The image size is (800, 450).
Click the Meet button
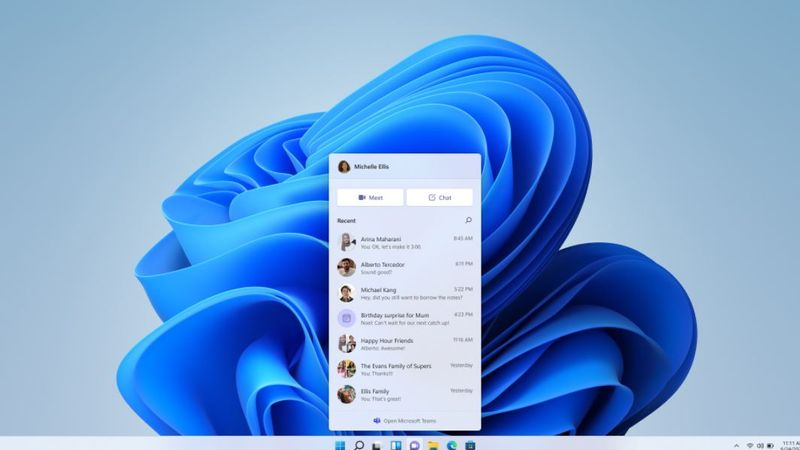[370, 197]
